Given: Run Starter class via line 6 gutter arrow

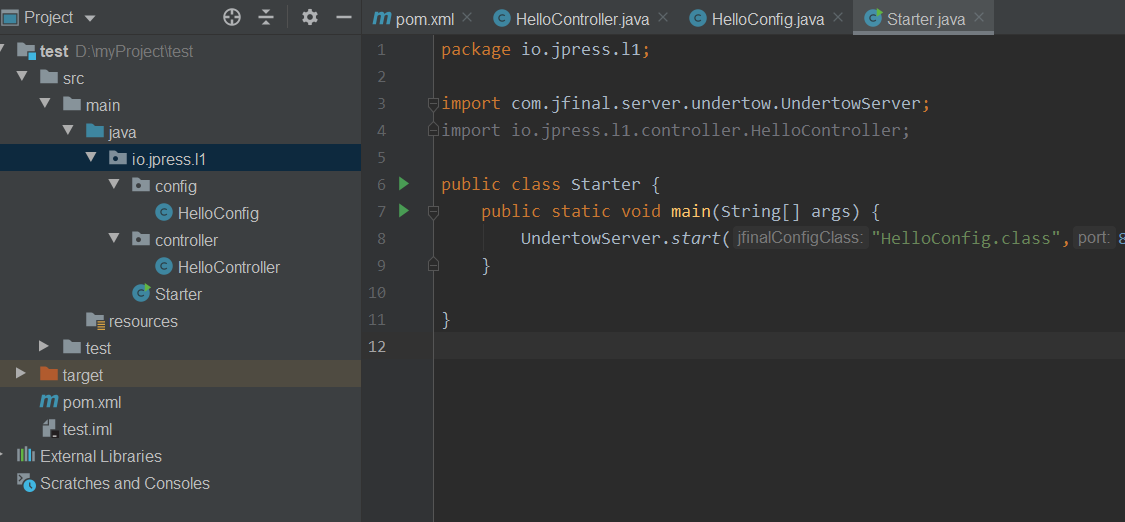Looking at the screenshot, I should pyautogui.click(x=403, y=184).
